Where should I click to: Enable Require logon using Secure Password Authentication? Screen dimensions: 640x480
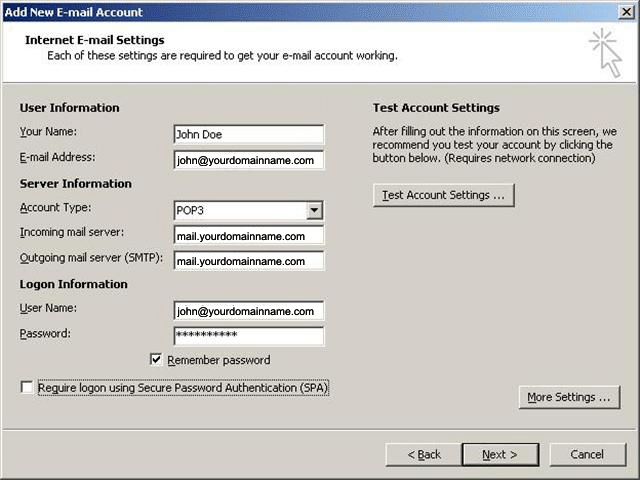click(27, 387)
